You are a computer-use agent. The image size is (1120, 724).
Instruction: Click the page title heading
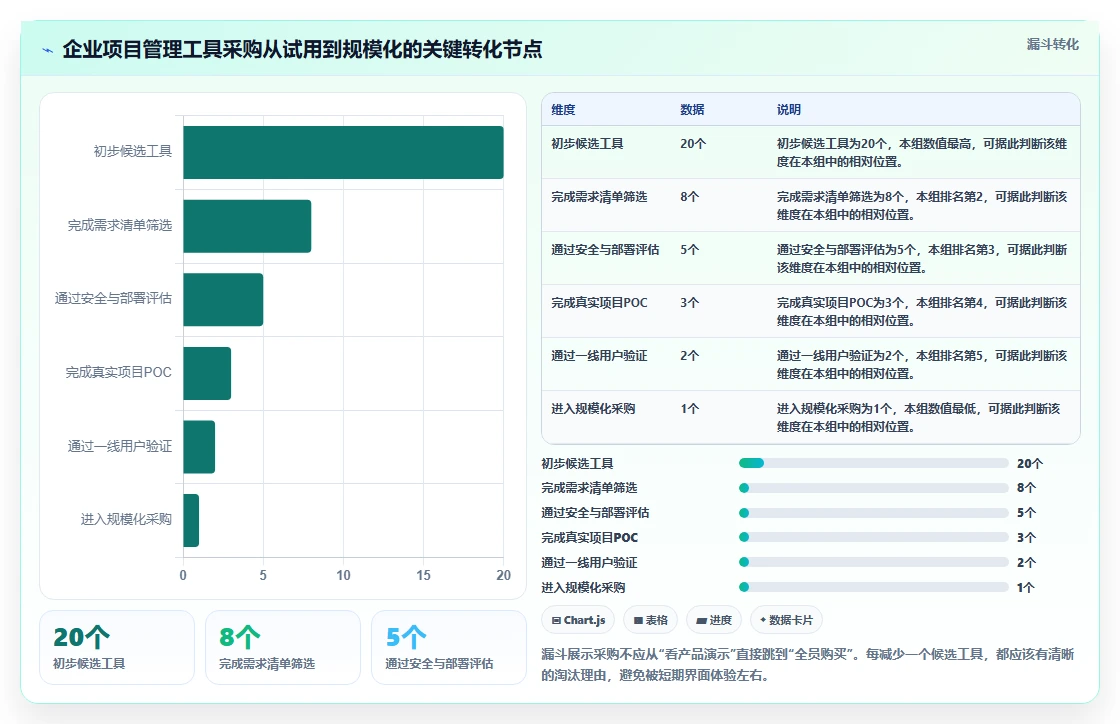(302, 49)
